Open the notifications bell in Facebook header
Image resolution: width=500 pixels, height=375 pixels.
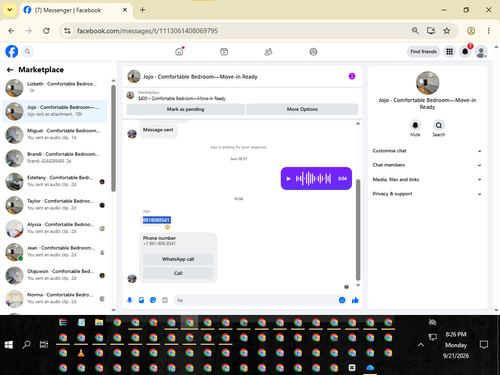tap(465, 52)
